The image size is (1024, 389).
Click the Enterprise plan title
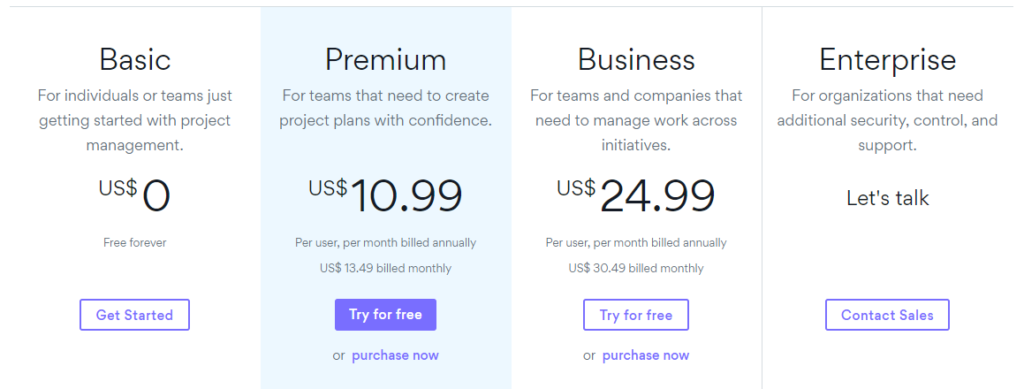pyautogui.click(x=888, y=60)
